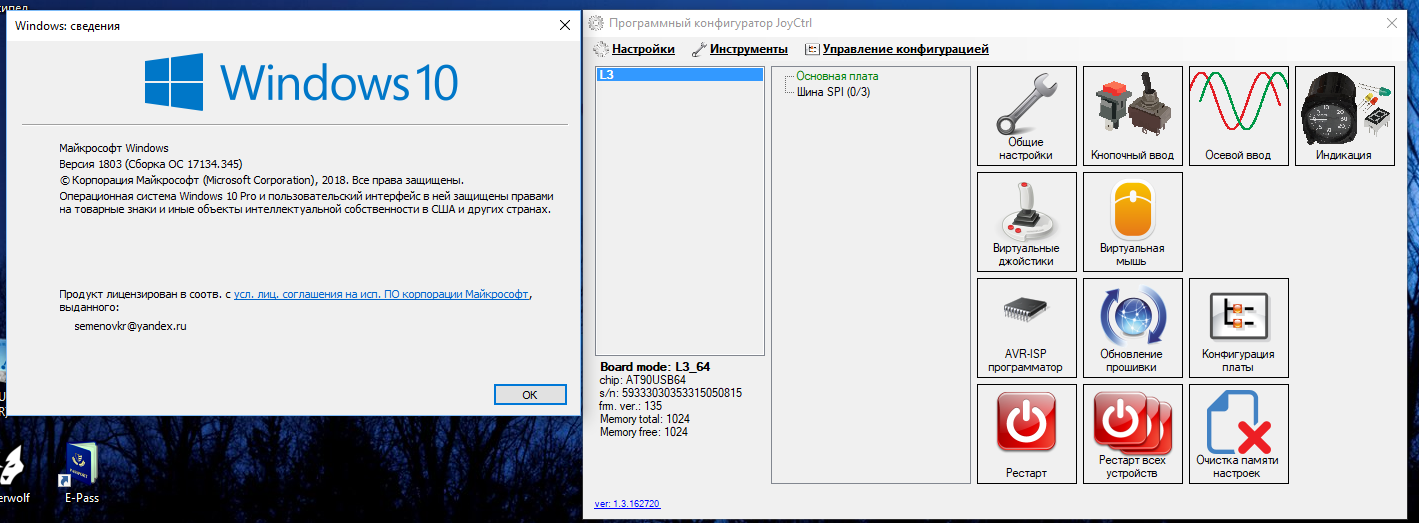Close the Windows: сведения dialog
This screenshot has height=523, width=1419.
tap(565, 26)
